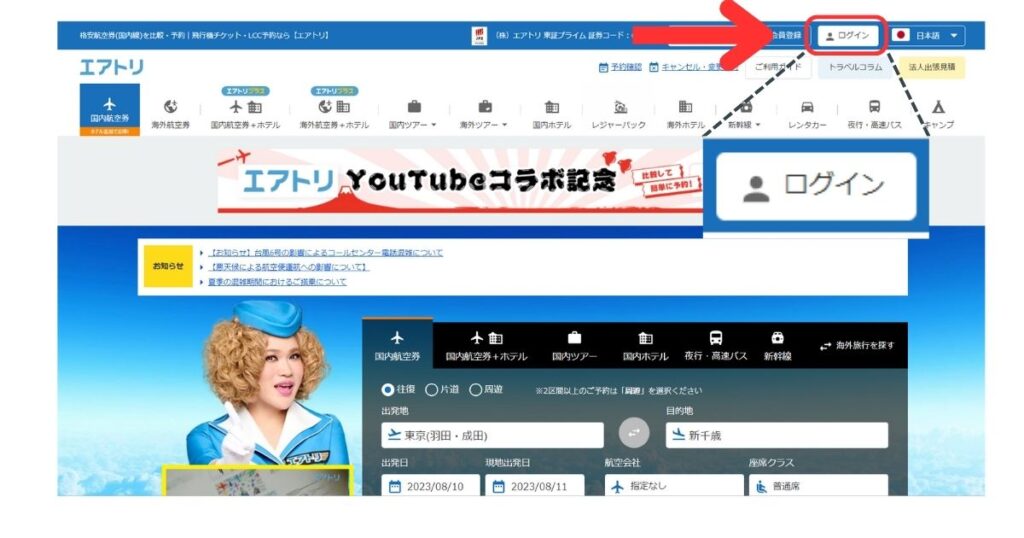Open the 予約確認 link
Screen dimensions: 1024x538
tap(620, 67)
